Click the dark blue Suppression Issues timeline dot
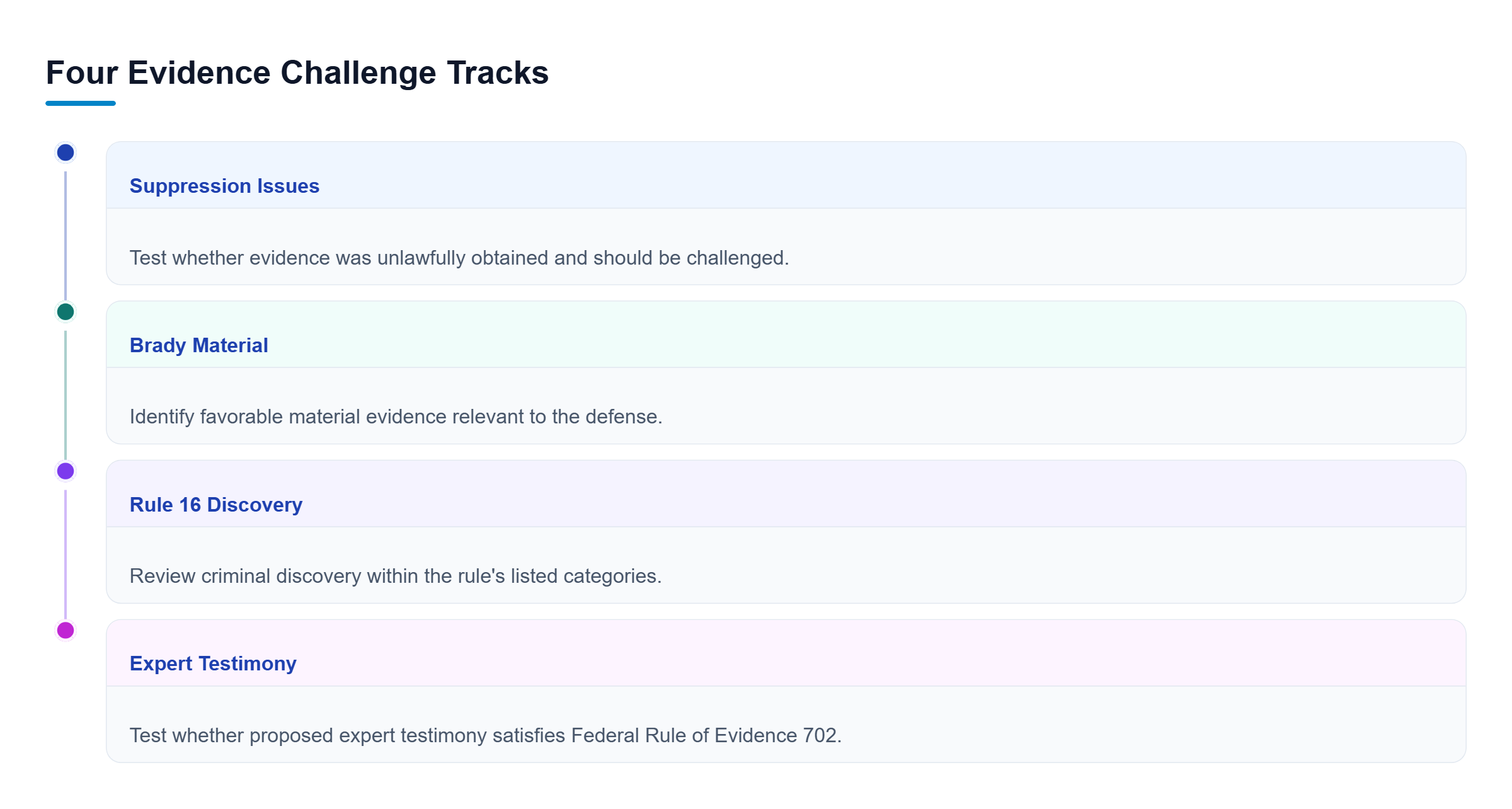Viewport: 1512px width, 809px height. coord(66,152)
